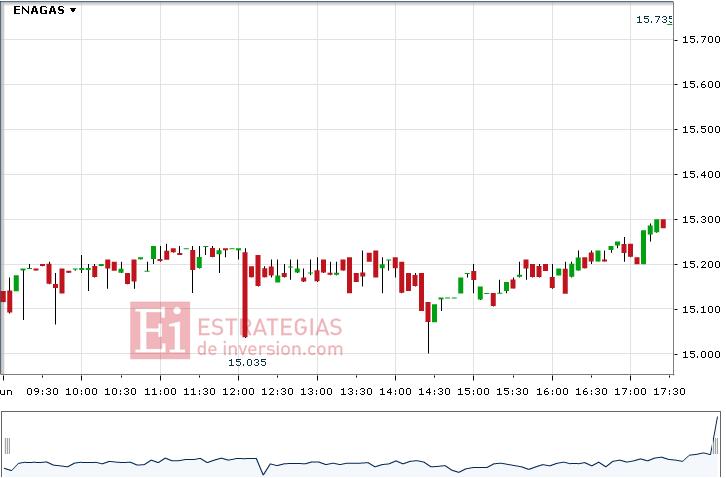
Task: Click the 15.700 price axis label
Action: click(x=701, y=40)
